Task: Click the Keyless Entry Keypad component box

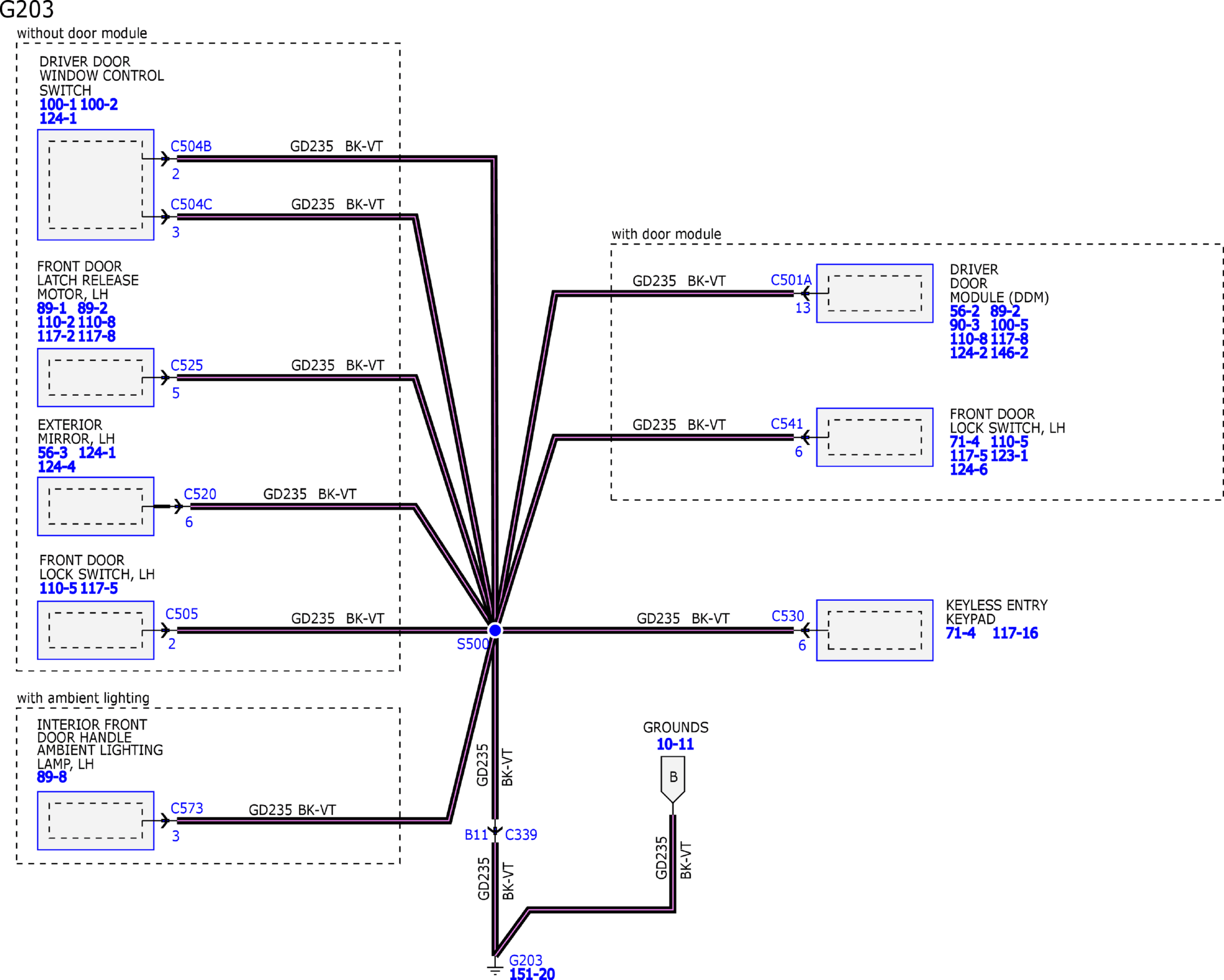Action: click(874, 630)
